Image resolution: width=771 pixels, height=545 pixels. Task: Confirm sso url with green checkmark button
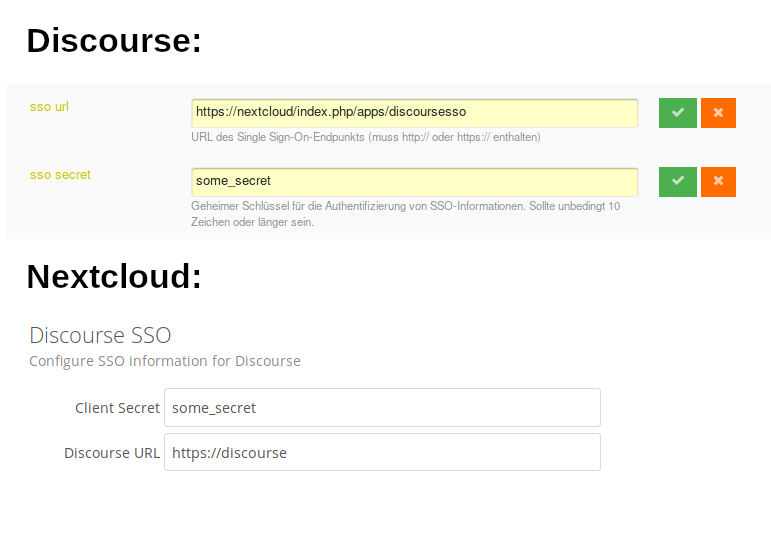click(x=678, y=113)
